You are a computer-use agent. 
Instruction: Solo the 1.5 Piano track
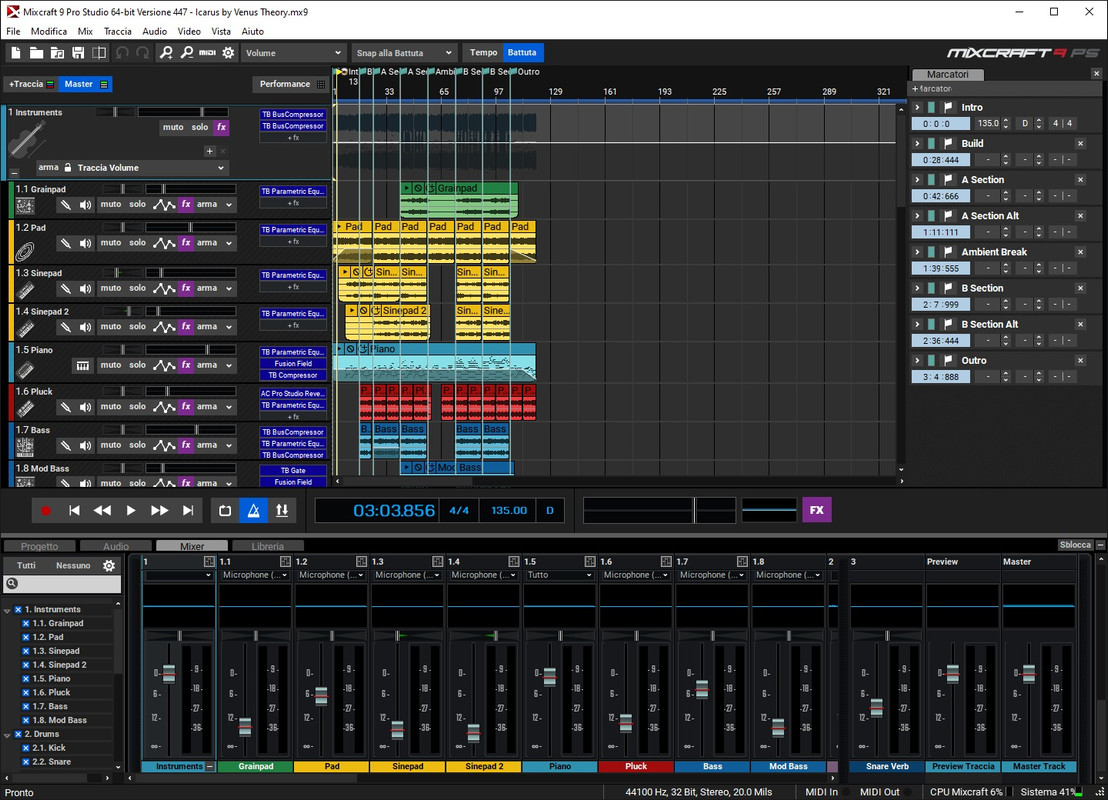point(137,365)
